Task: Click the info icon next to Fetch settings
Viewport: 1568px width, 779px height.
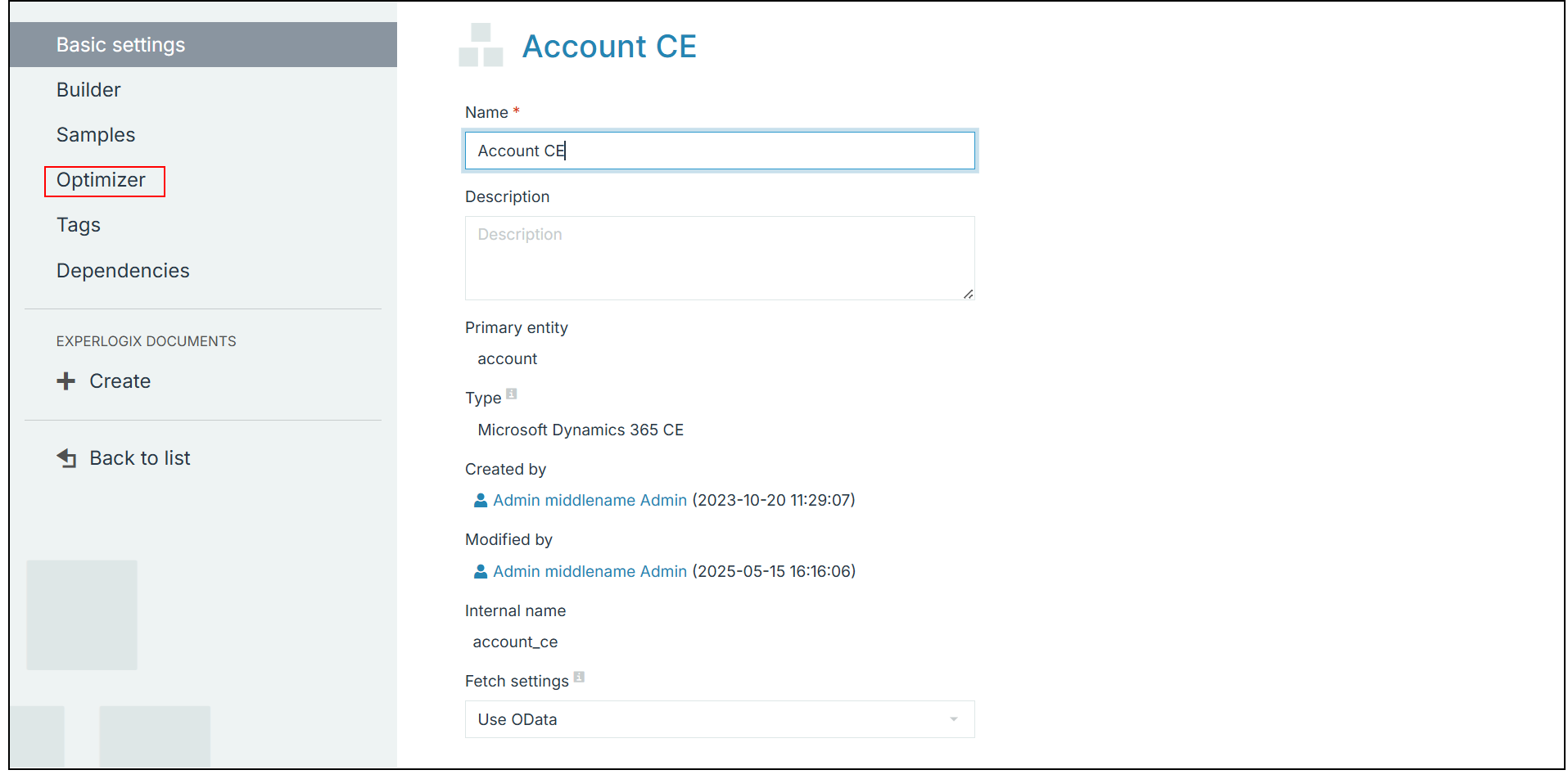Action: pyautogui.click(x=579, y=677)
